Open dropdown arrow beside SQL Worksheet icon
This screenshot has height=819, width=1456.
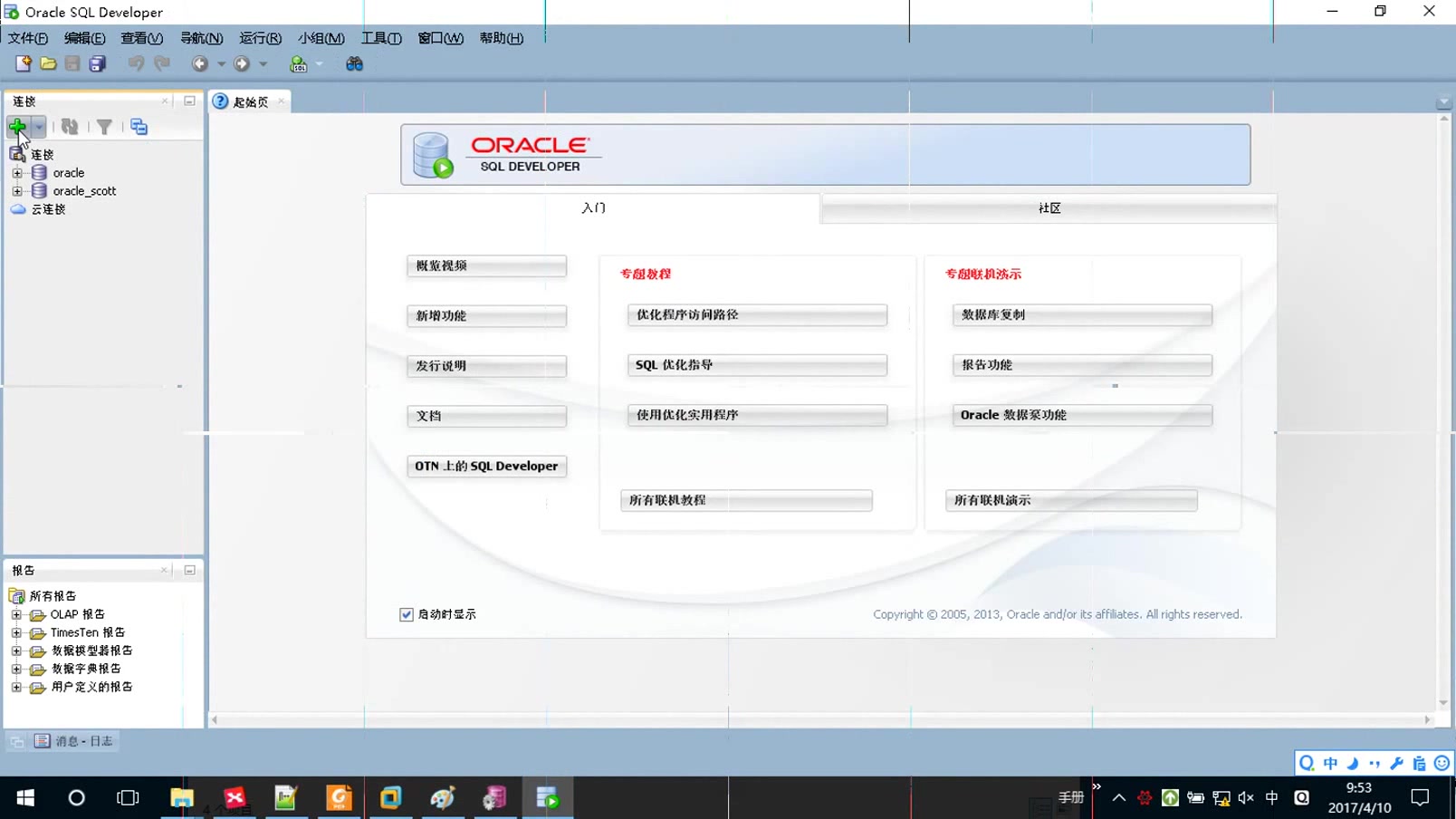pyautogui.click(x=319, y=64)
